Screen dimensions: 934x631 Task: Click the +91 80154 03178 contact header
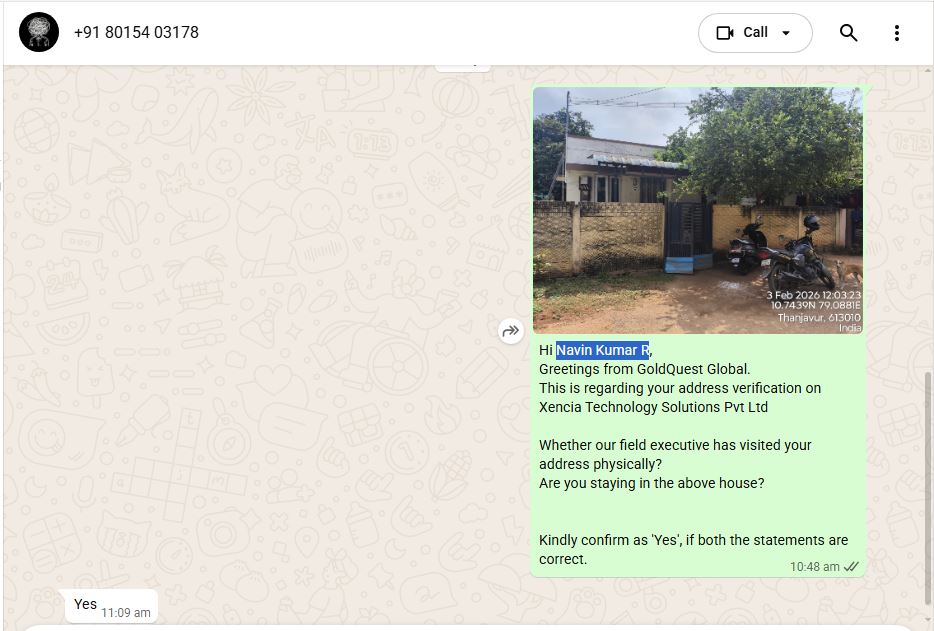coord(136,33)
